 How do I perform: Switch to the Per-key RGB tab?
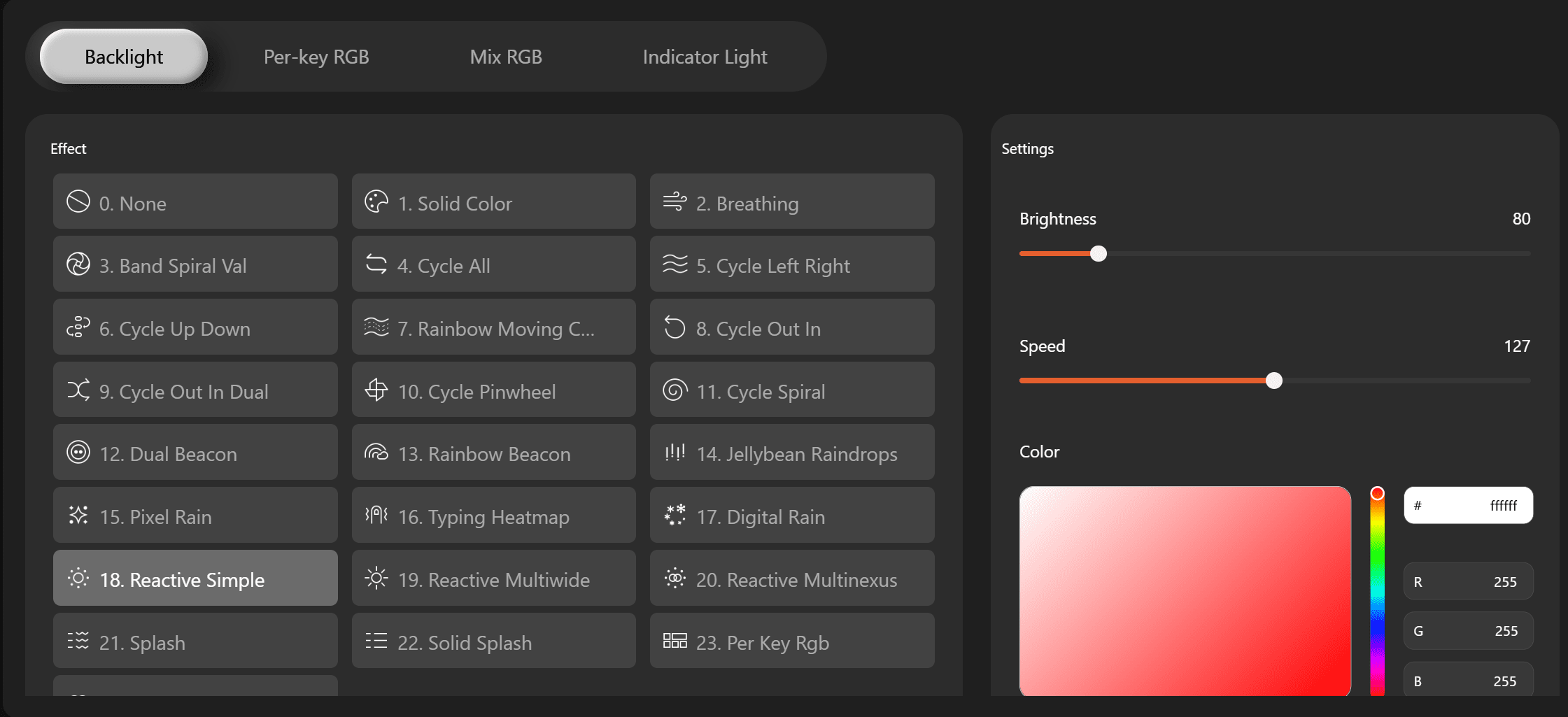click(x=316, y=56)
